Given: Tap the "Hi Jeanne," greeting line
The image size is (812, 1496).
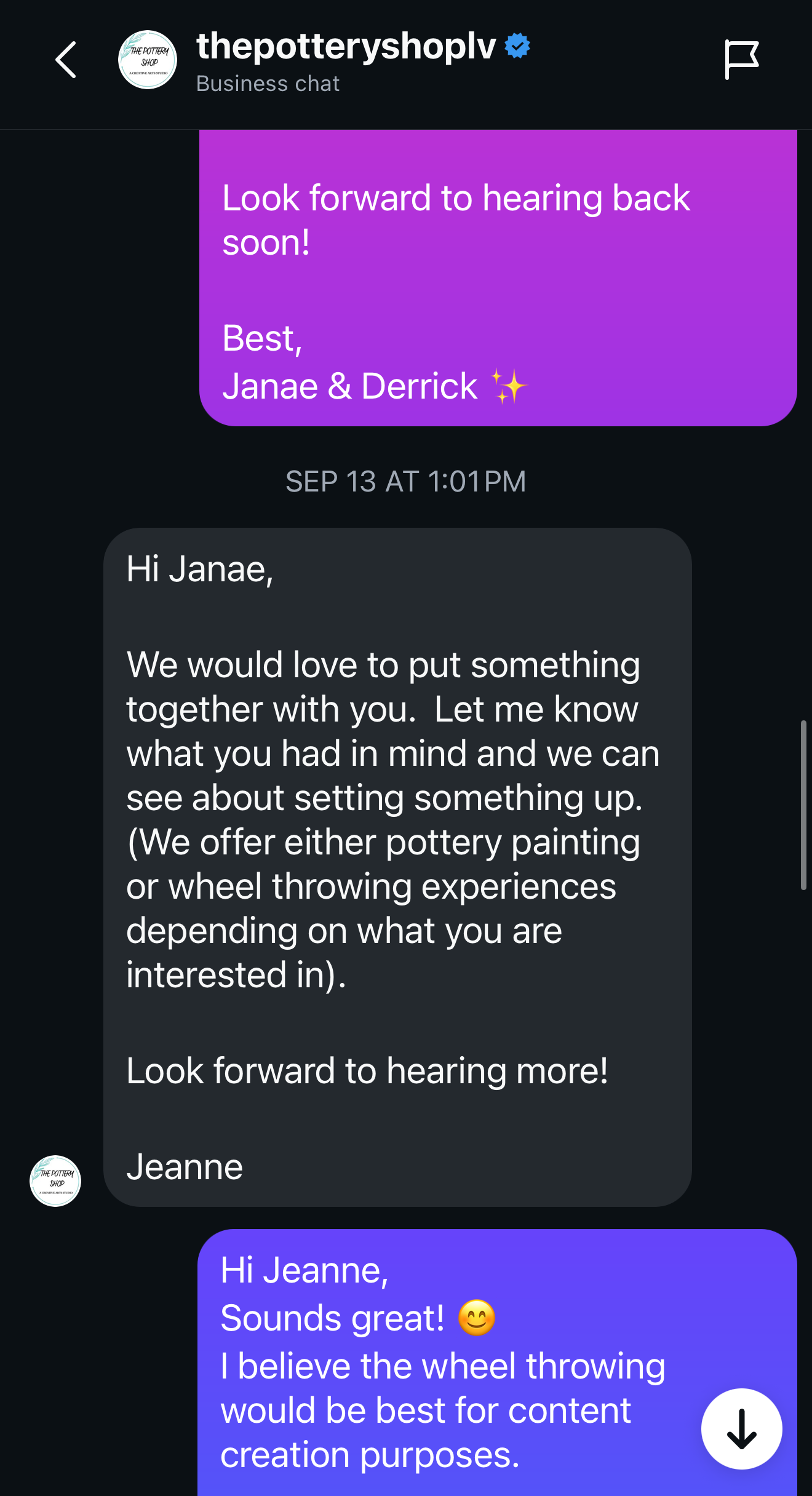Looking at the screenshot, I should [x=304, y=1270].
